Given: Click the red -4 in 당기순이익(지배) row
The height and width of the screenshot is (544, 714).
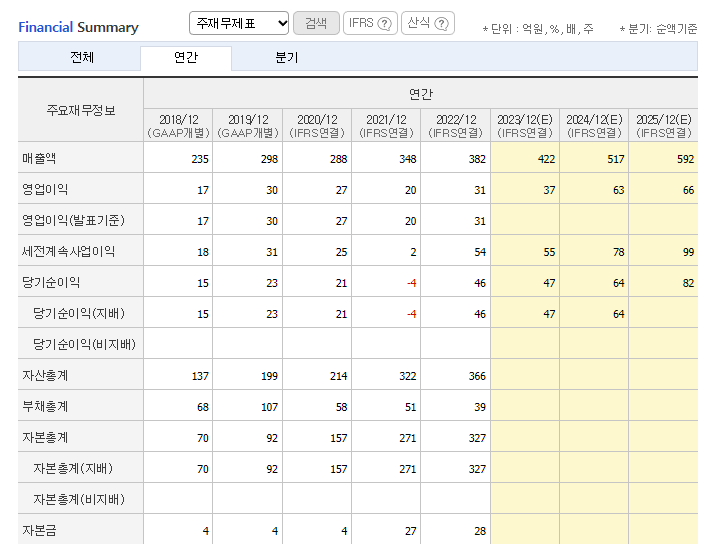Looking at the screenshot, I should [412, 314].
